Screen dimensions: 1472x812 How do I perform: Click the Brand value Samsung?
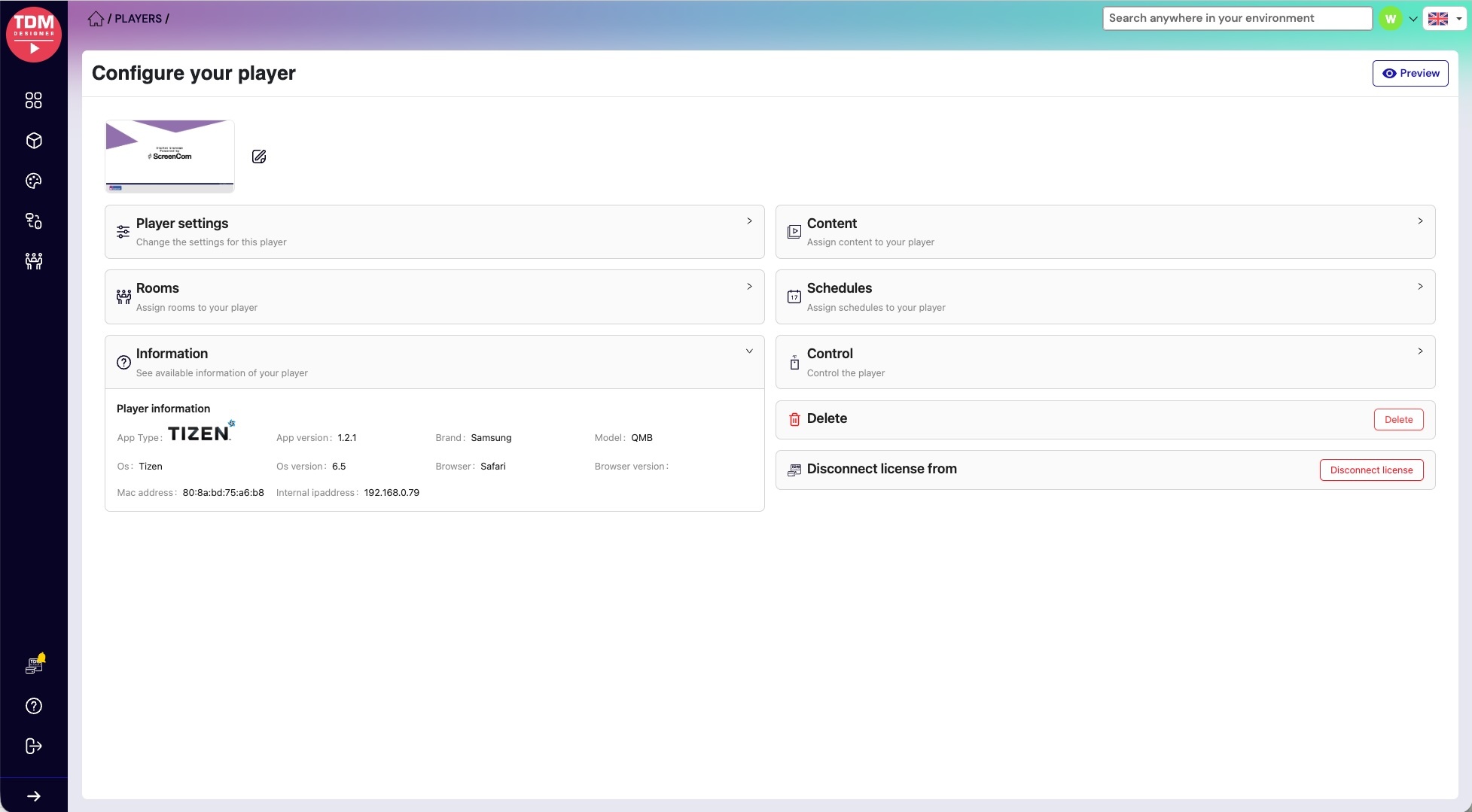point(491,438)
